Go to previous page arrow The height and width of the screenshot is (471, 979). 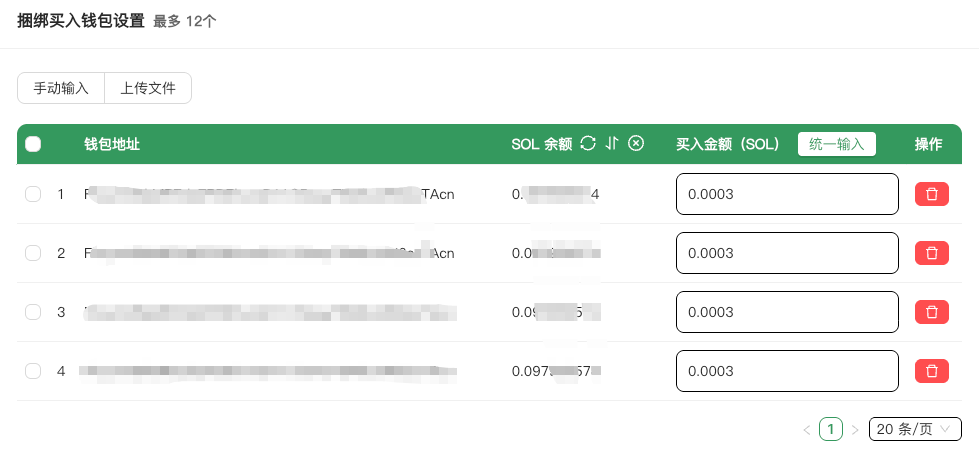(807, 430)
